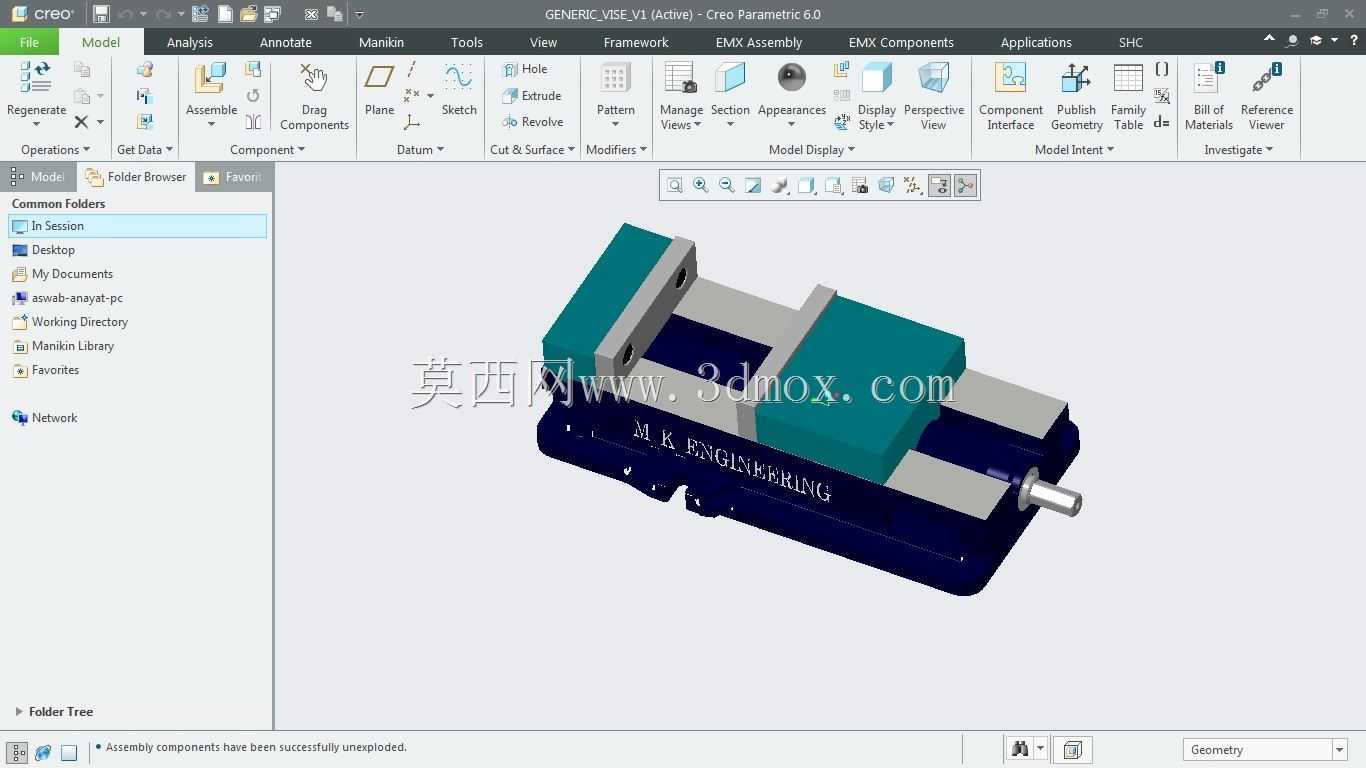Open the Geometry selection filter dropdown
This screenshot has width=1366, height=768.
[x=1339, y=750]
